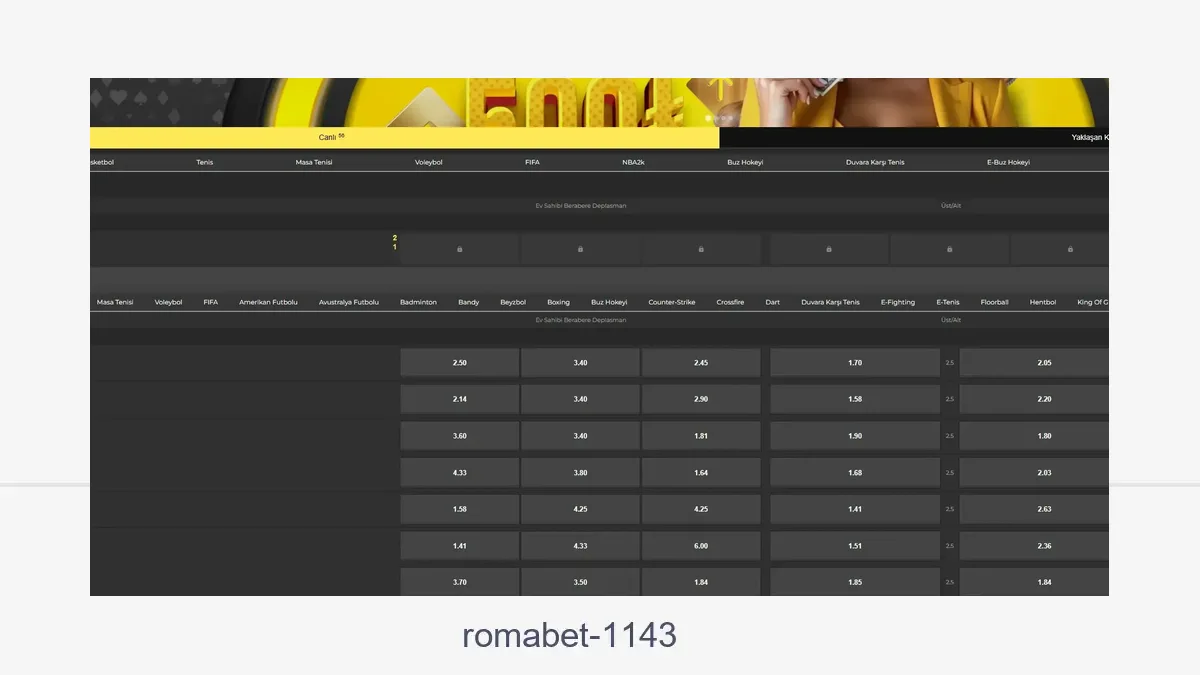Open the E-Fighting category
This screenshot has width=1200, height=675.
[897, 302]
